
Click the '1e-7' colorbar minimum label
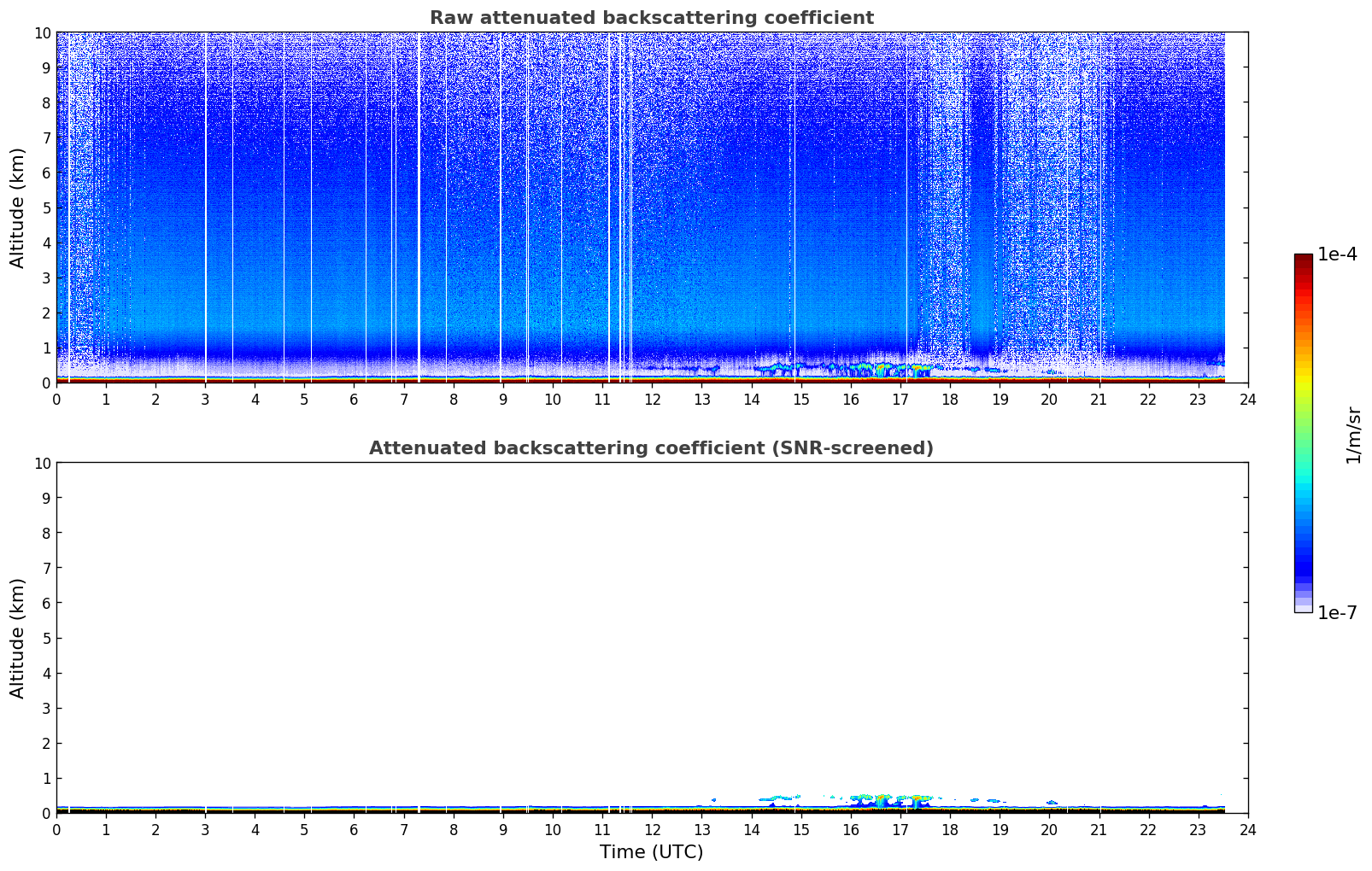[x=1337, y=612]
